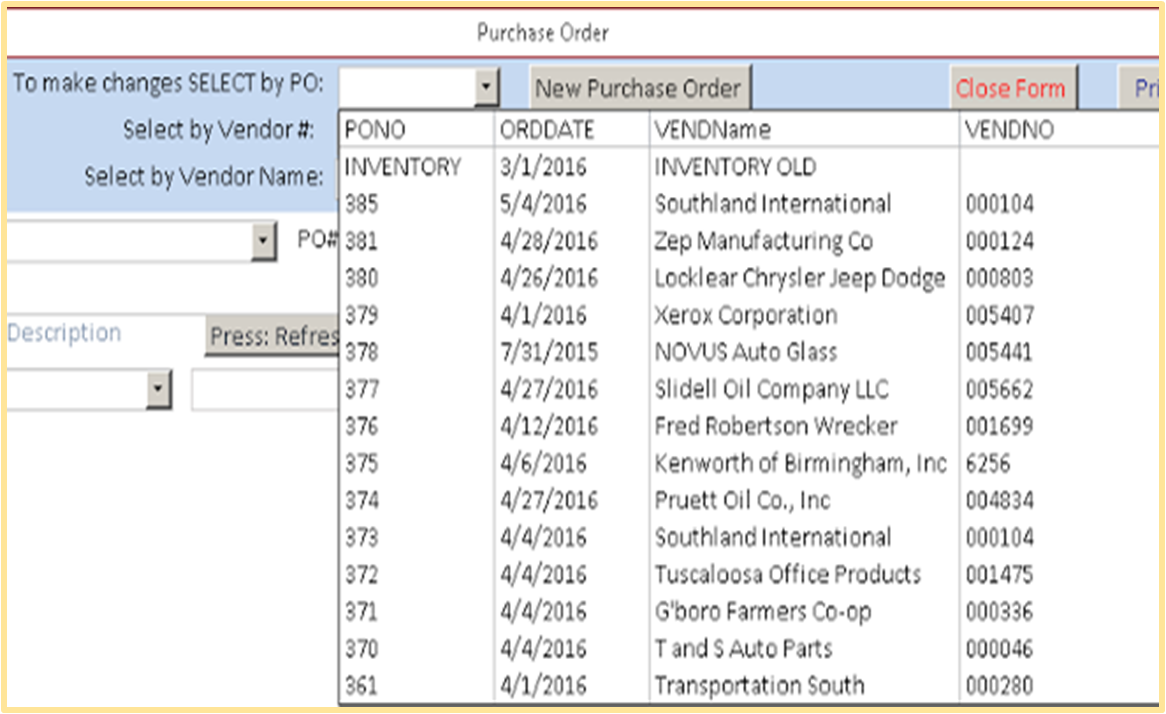This screenshot has width=1166, height=714.
Task: Open the Select by PO dropdown arrow
Action: pyautogui.click(x=486, y=88)
